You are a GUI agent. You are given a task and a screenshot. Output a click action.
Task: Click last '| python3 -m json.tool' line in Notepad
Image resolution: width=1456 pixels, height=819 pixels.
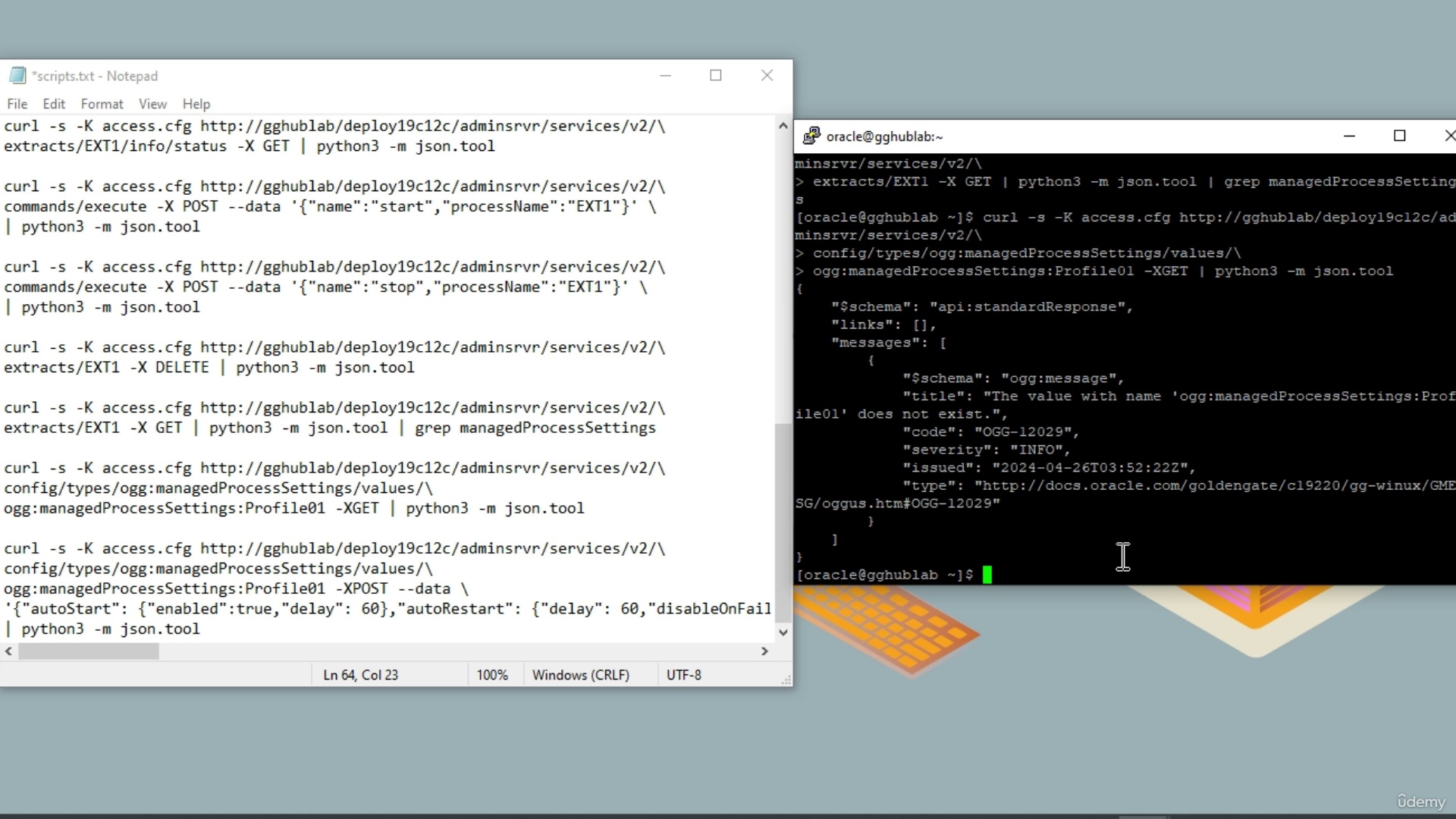click(x=102, y=629)
